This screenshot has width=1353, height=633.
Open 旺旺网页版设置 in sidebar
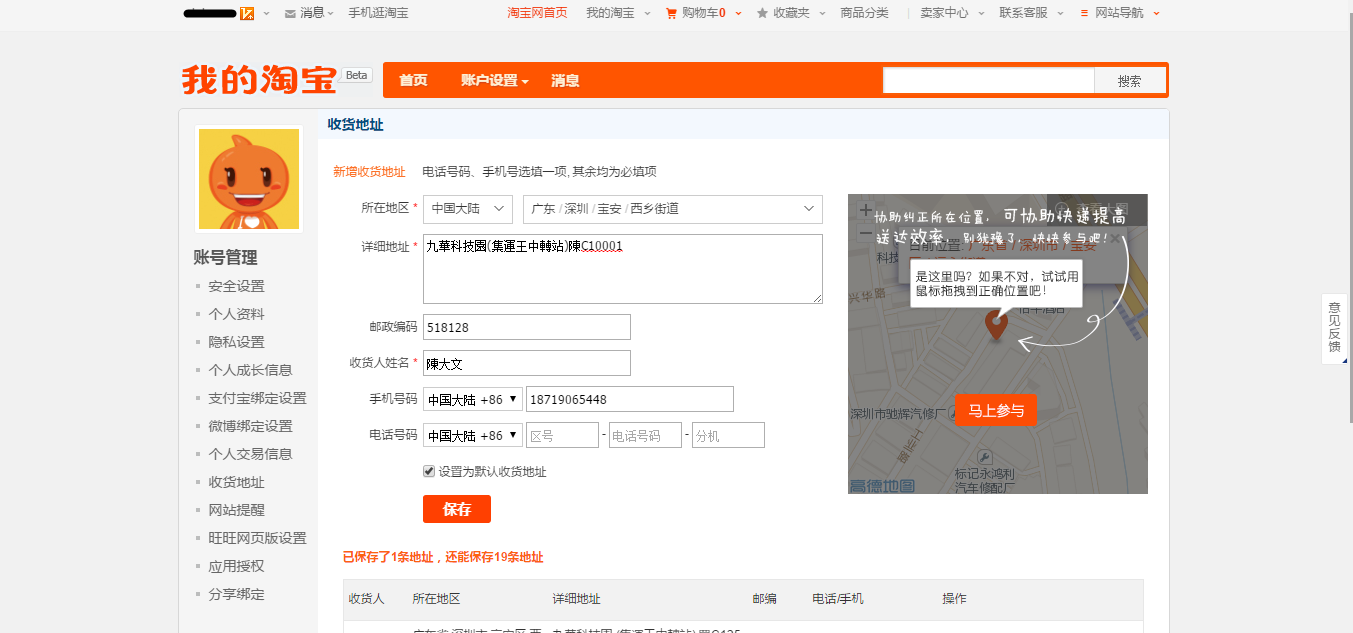(258, 538)
